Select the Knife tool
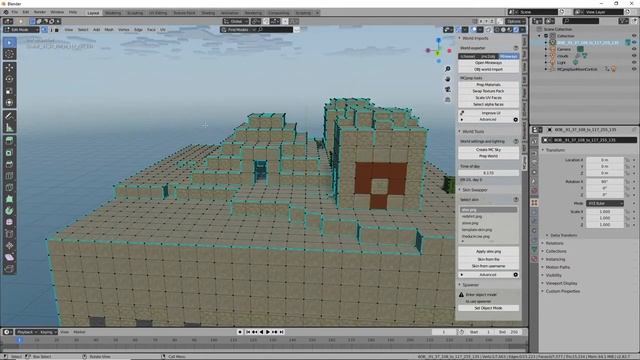The image size is (640, 360). point(10,188)
